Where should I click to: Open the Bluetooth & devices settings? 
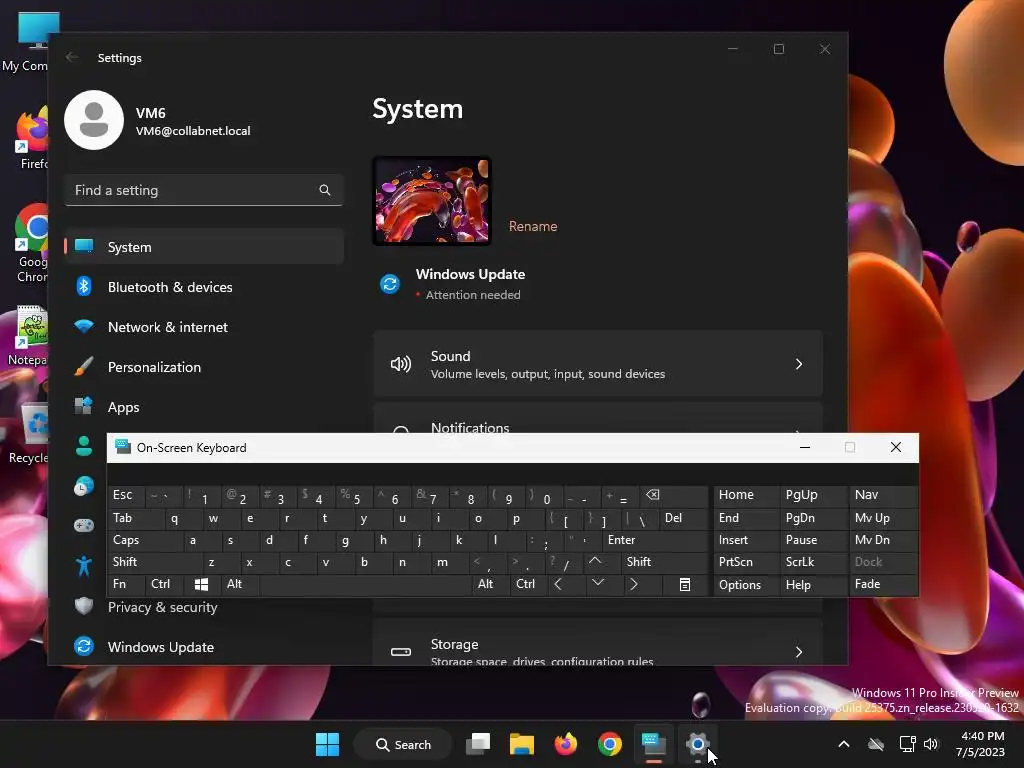(x=204, y=287)
